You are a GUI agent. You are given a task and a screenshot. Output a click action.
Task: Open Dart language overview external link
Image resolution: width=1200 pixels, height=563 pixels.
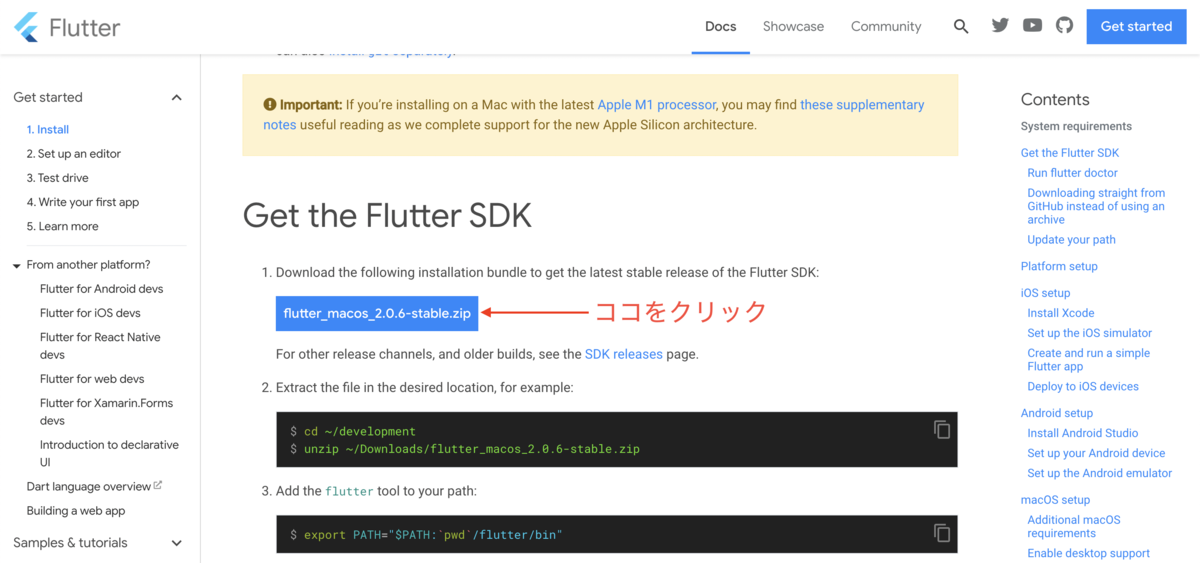(94, 487)
